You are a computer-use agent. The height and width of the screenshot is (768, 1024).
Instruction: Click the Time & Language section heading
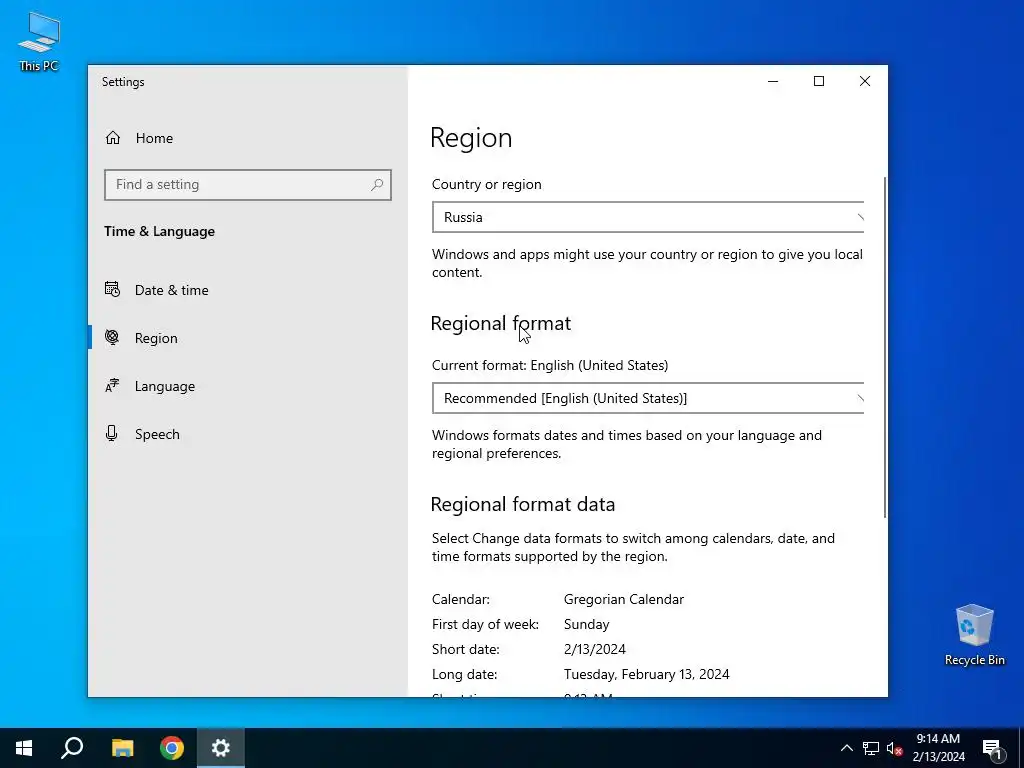(x=159, y=231)
